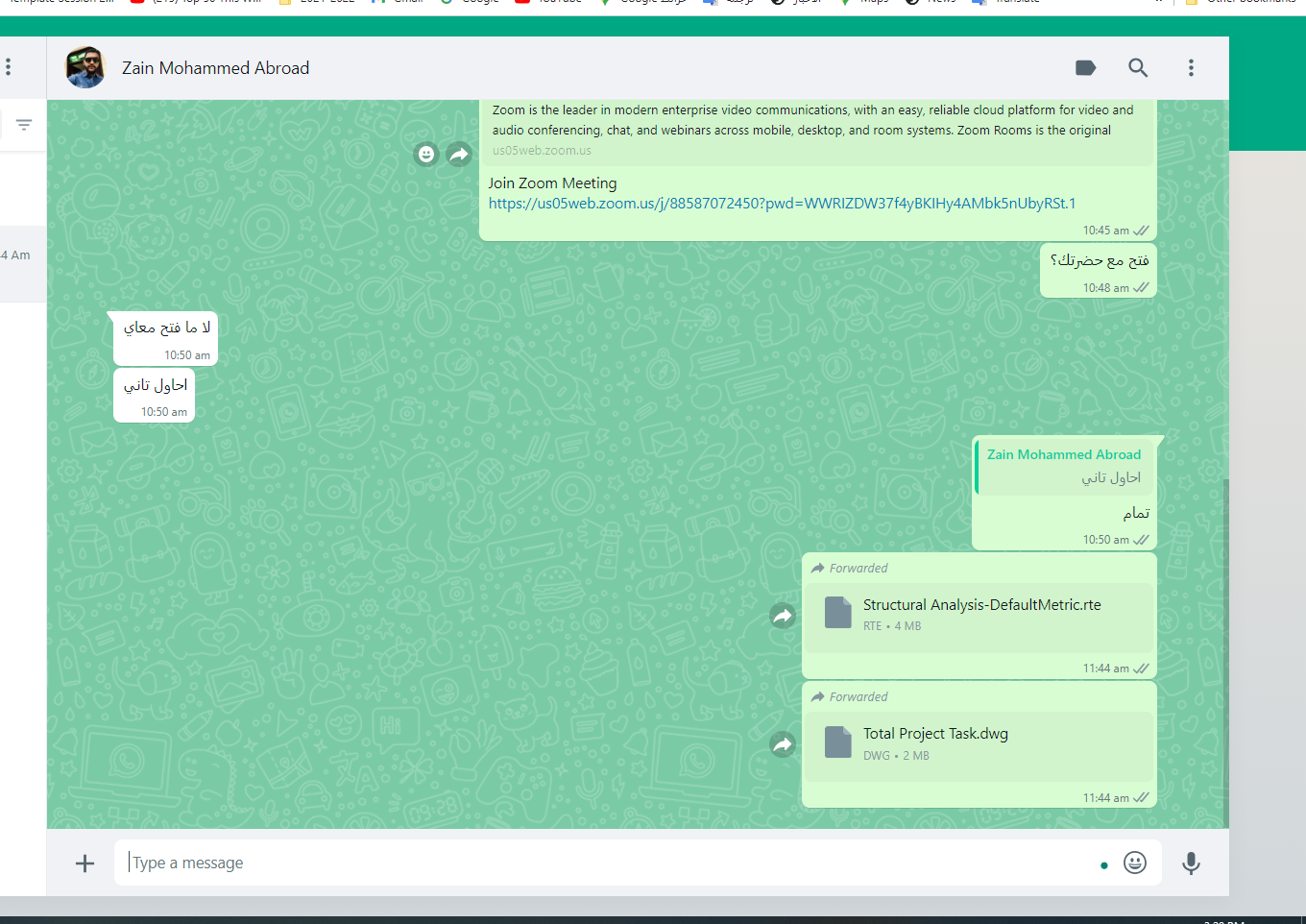Open the chat header three-dot menu
The width and height of the screenshot is (1306, 924).
click(1191, 67)
